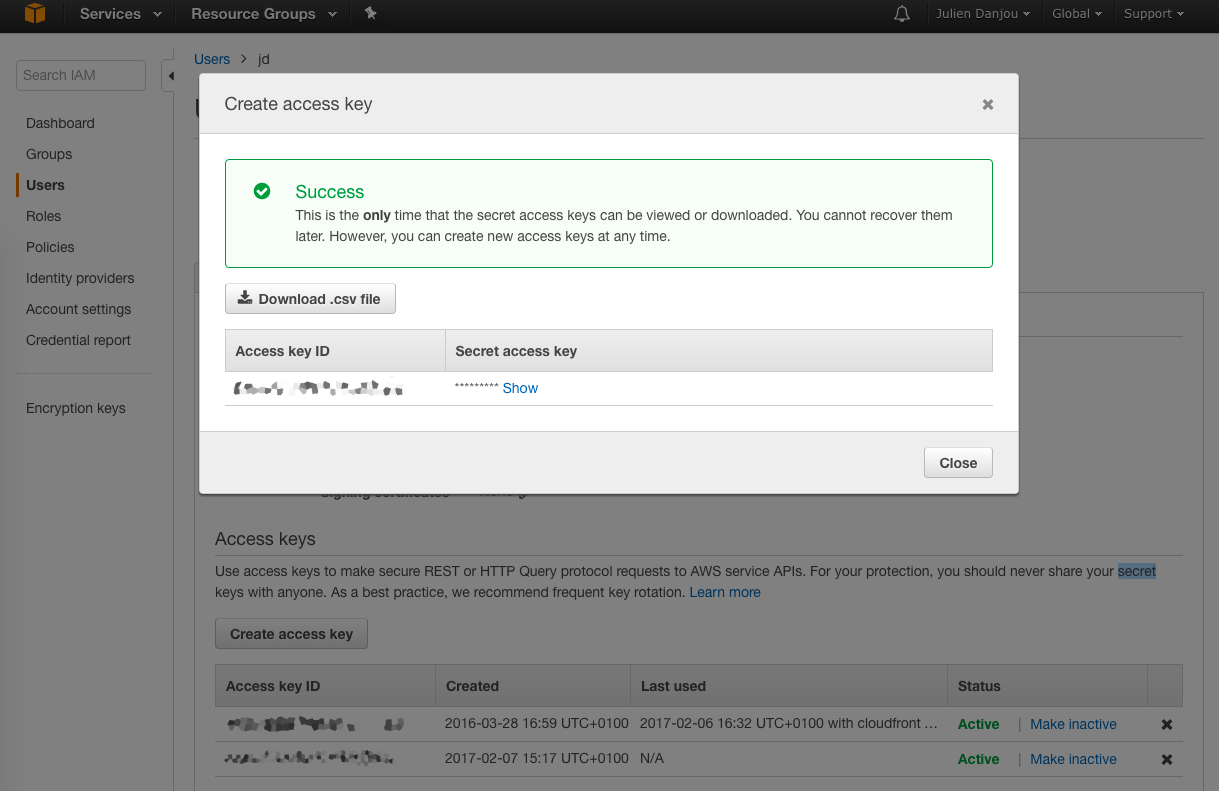Download the .csv file of credentials

[310, 299]
